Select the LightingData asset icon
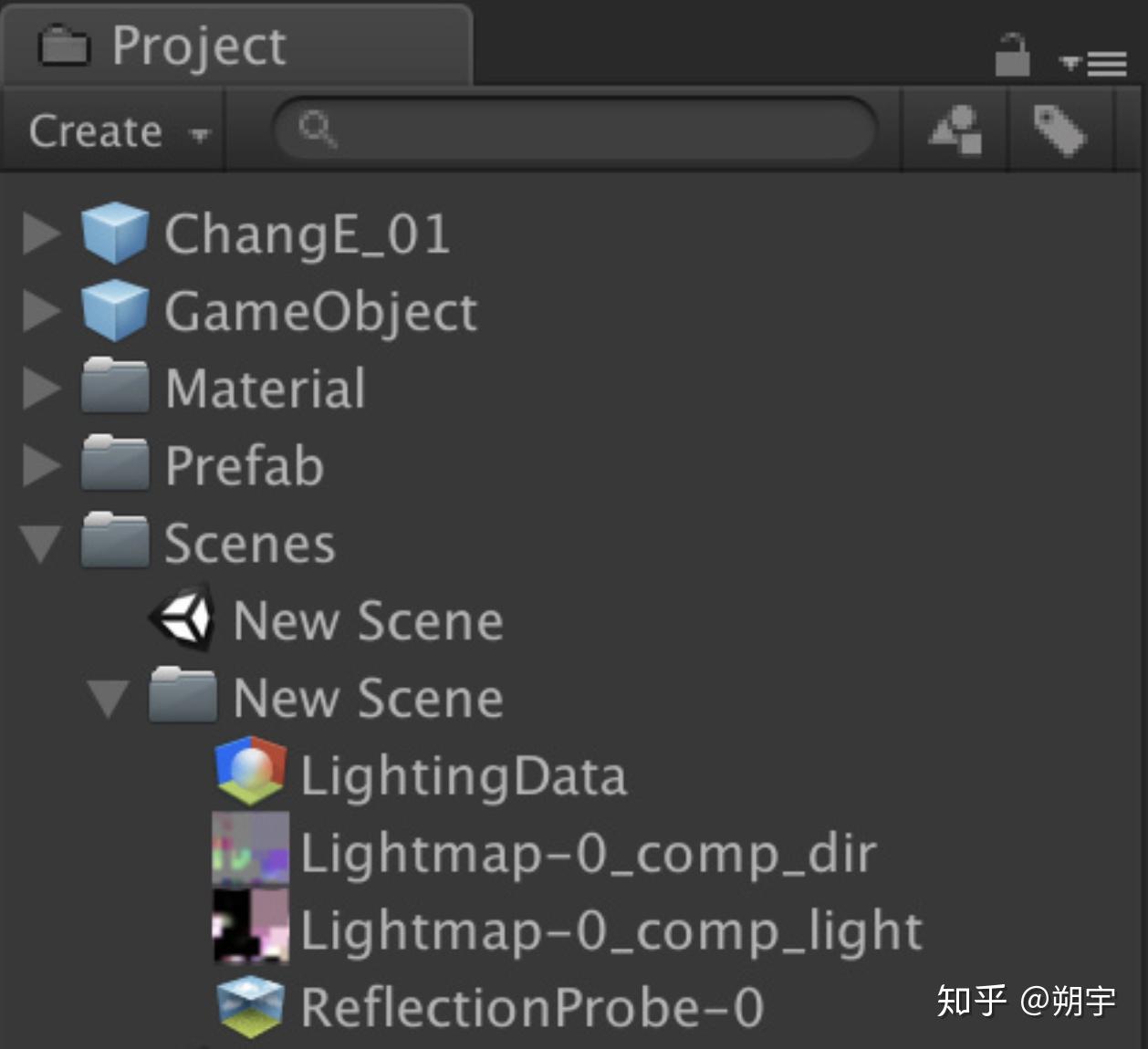 pyautogui.click(x=251, y=774)
